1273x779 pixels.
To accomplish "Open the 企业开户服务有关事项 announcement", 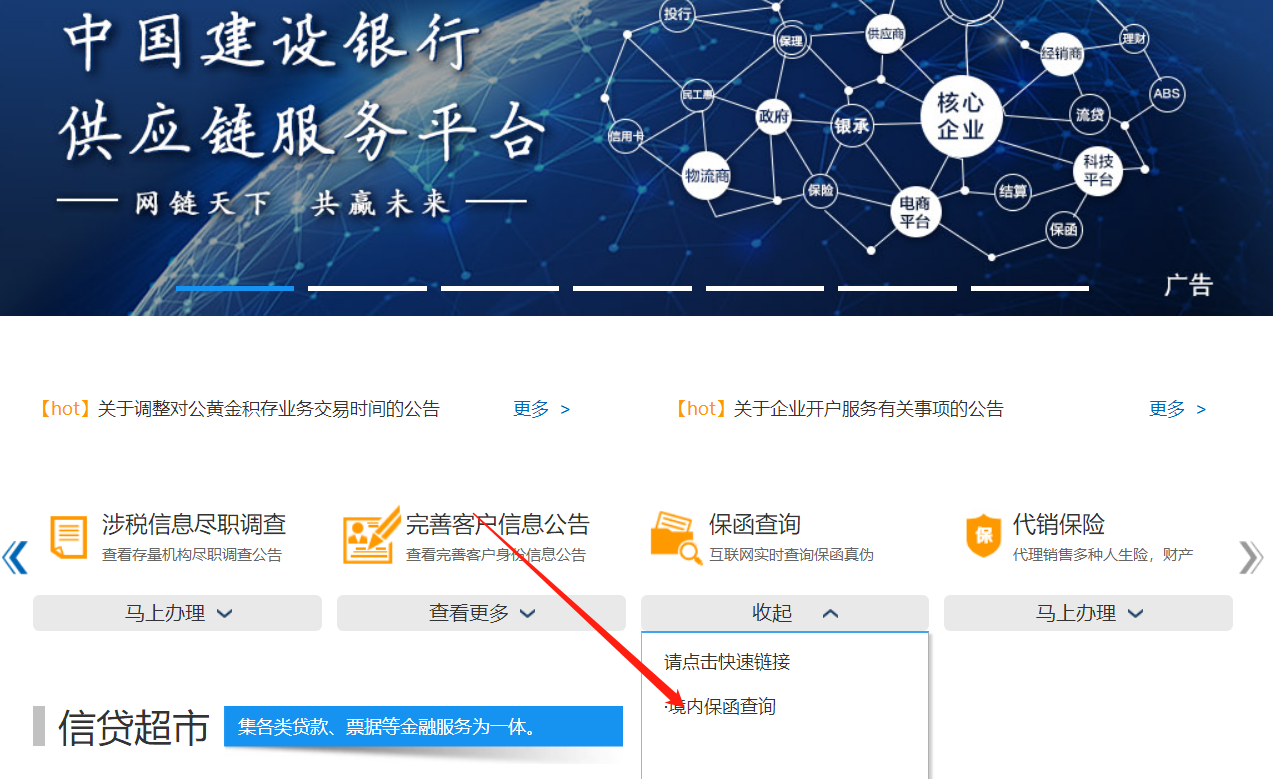I will coord(868,409).
